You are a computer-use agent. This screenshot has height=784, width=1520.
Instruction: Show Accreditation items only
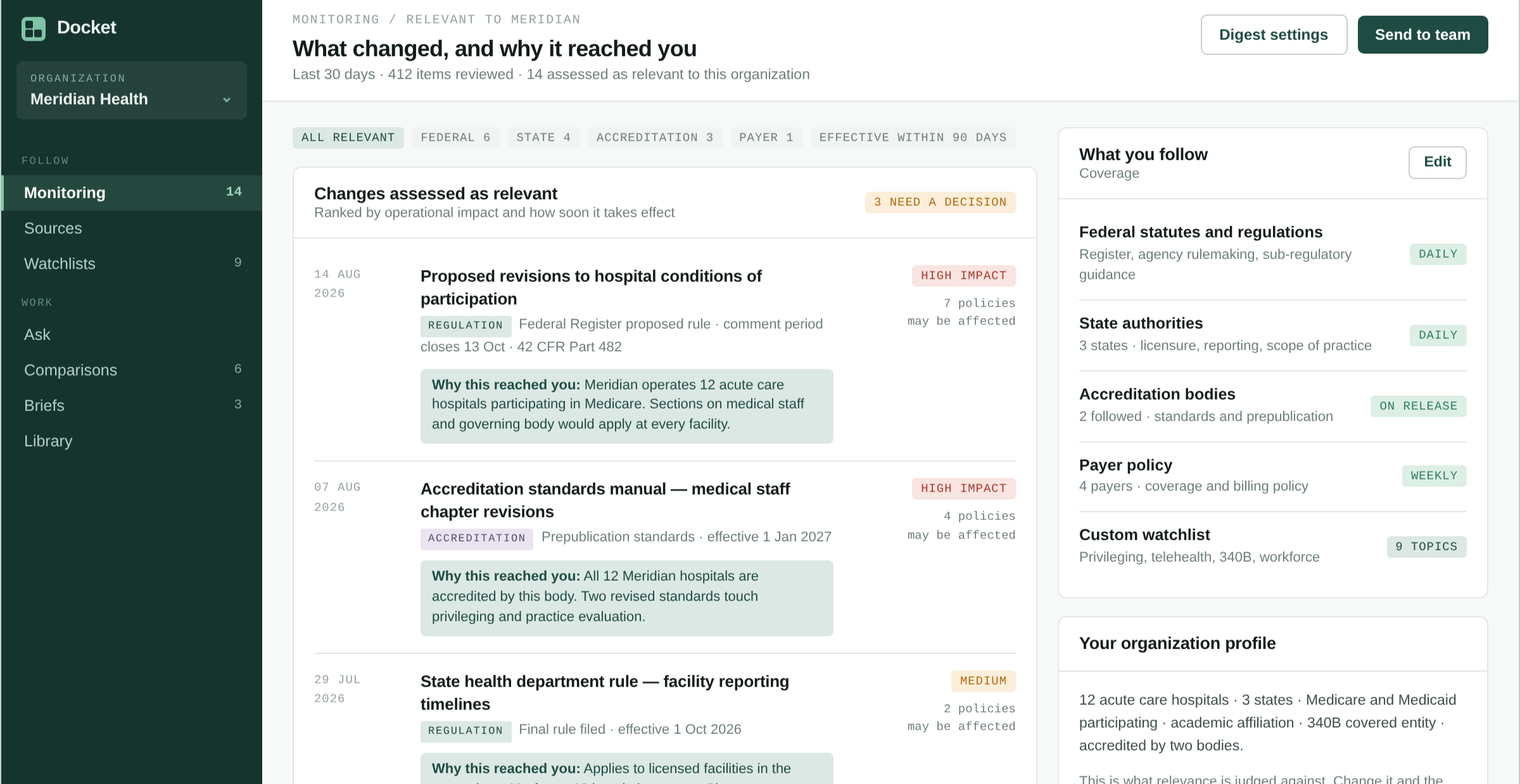tap(655, 137)
